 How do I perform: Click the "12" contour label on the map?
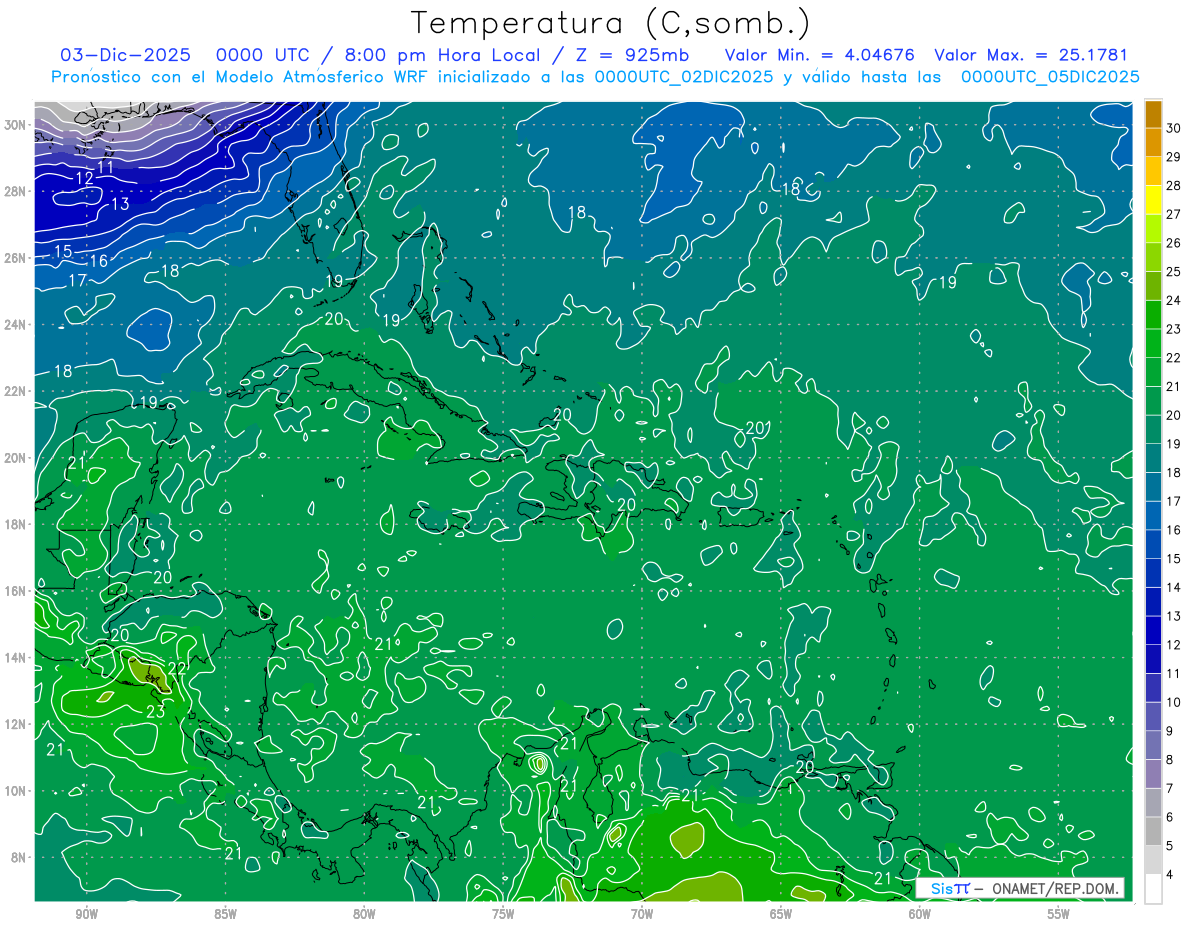click(84, 178)
